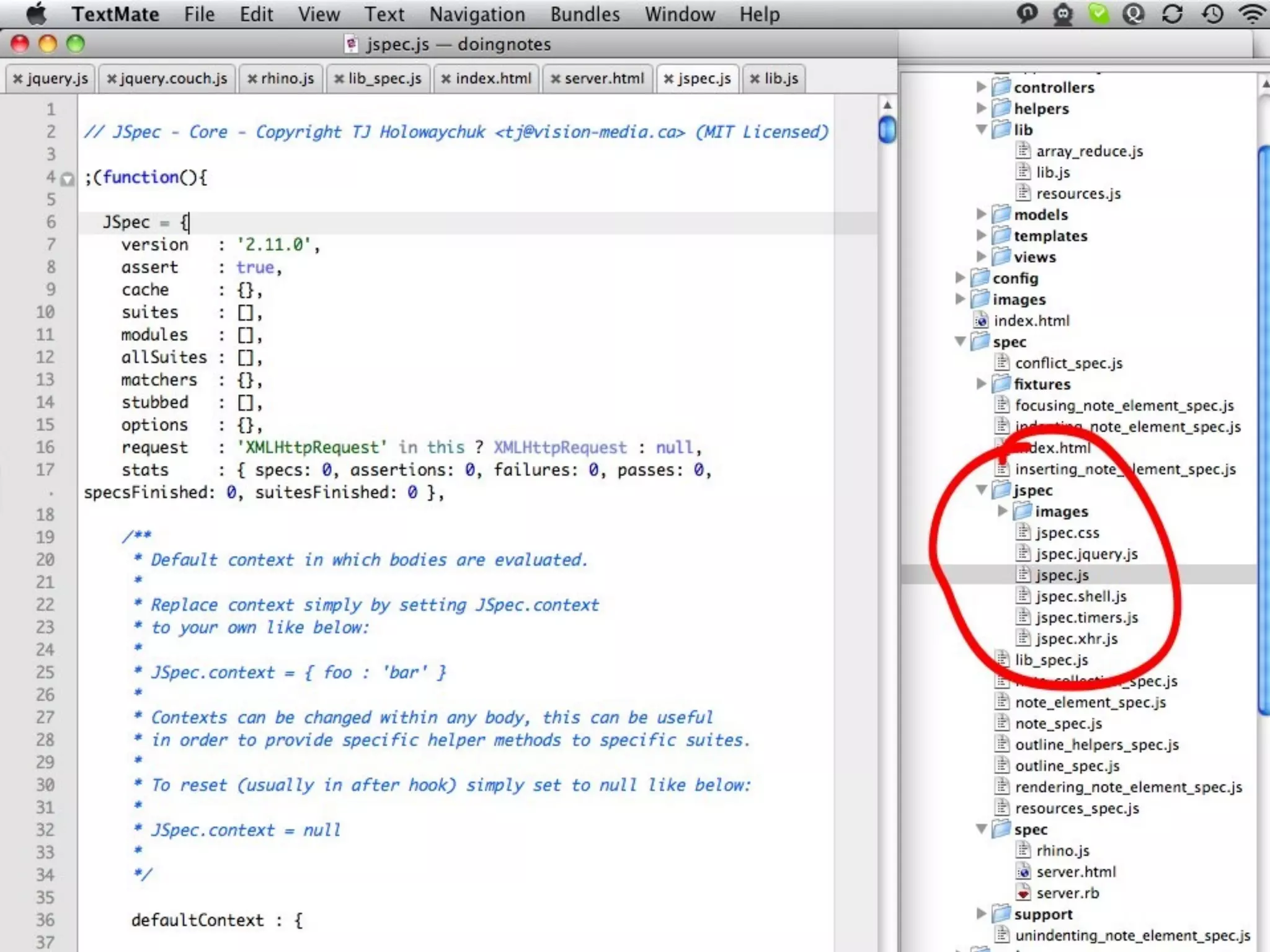Expand the templates folder
1270x952 pixels.
(981, 235)
